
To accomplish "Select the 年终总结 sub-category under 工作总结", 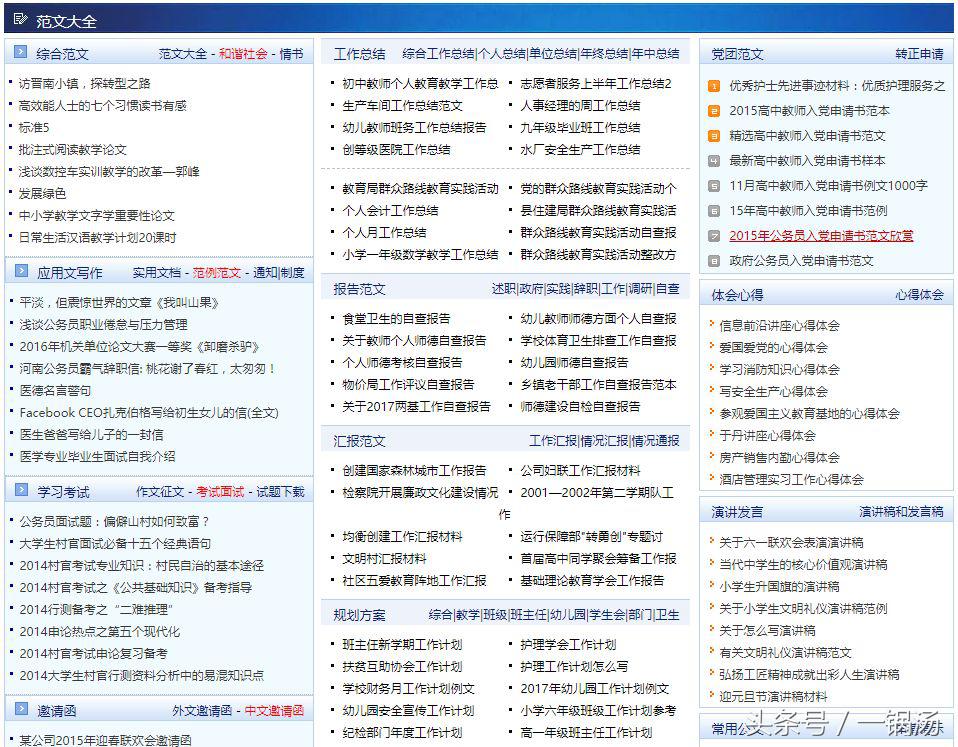I will tap(604, 54).
